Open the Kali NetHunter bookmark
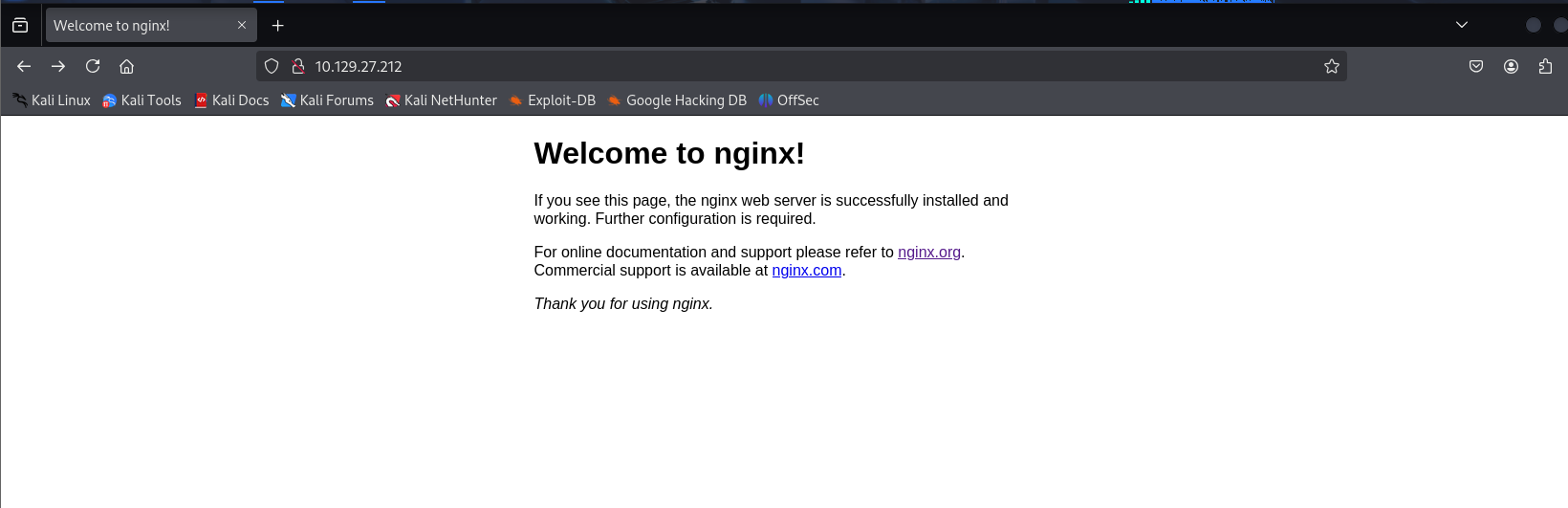The image size is (1568, 508). [441, 100]
